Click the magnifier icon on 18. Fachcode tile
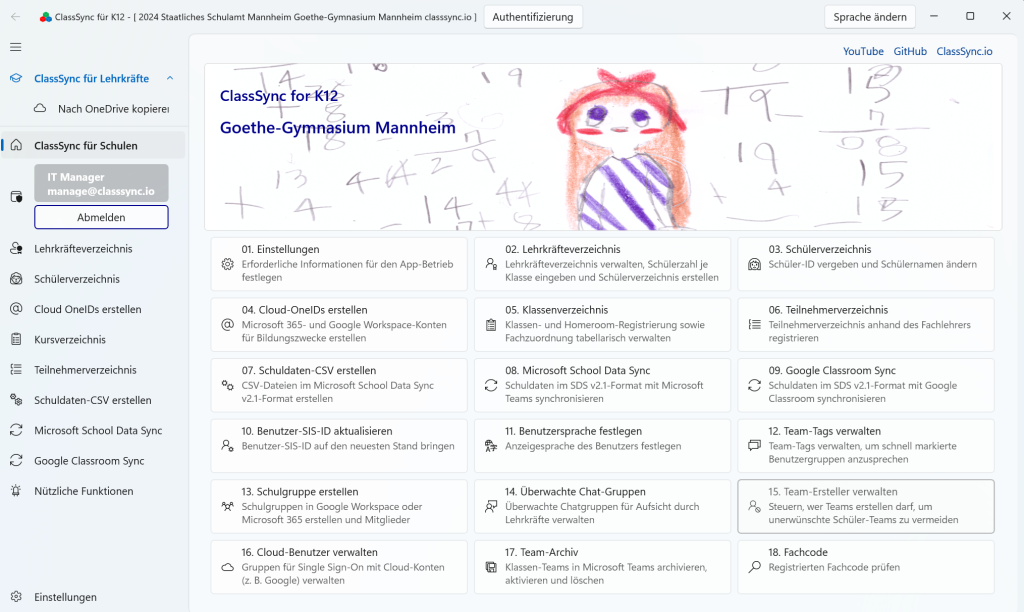The height and width of the screenshot is (612, 1024). tap(754, 567)
